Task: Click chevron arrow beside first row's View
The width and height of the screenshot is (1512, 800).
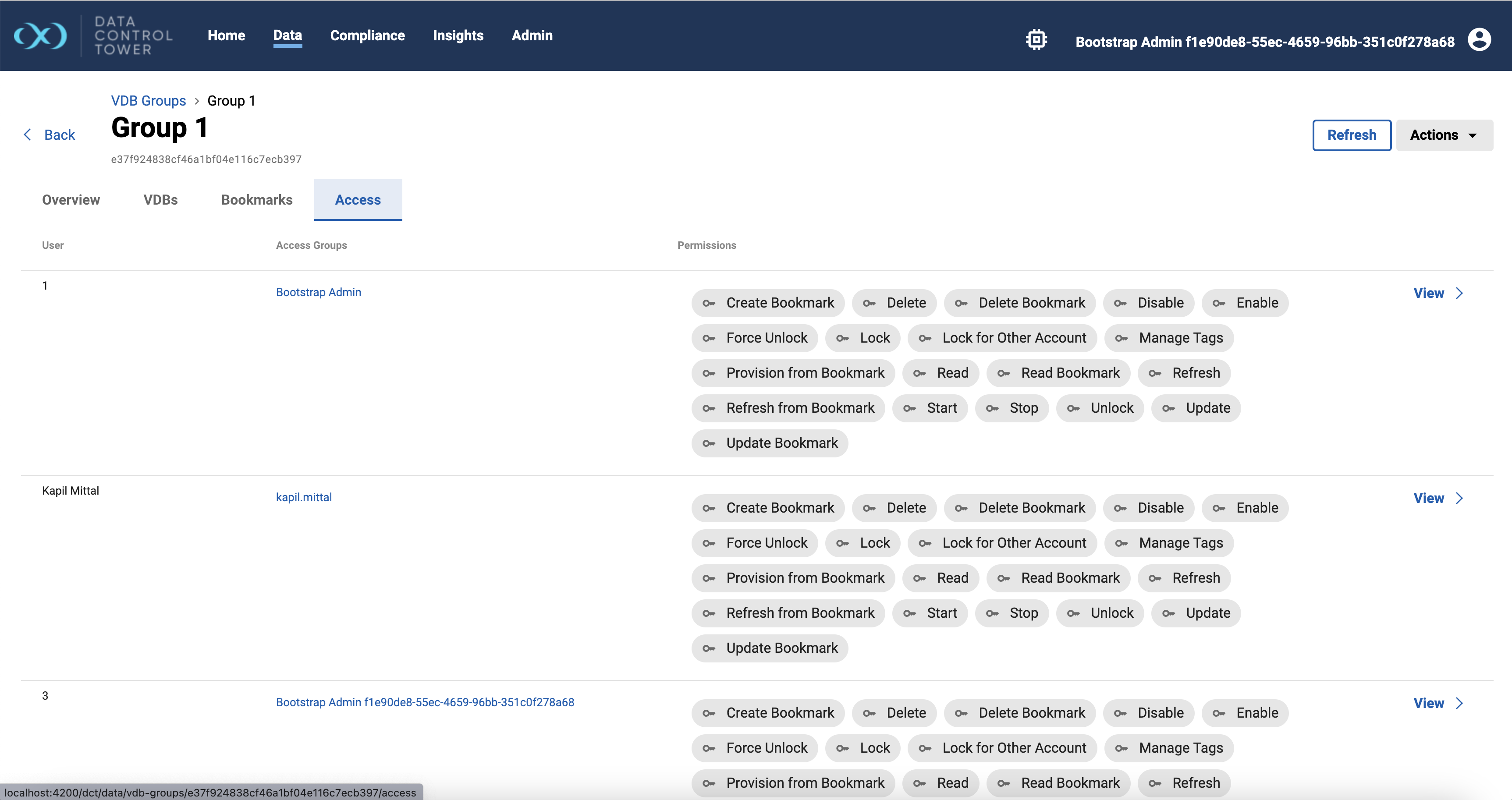Action: point(1460,294)
